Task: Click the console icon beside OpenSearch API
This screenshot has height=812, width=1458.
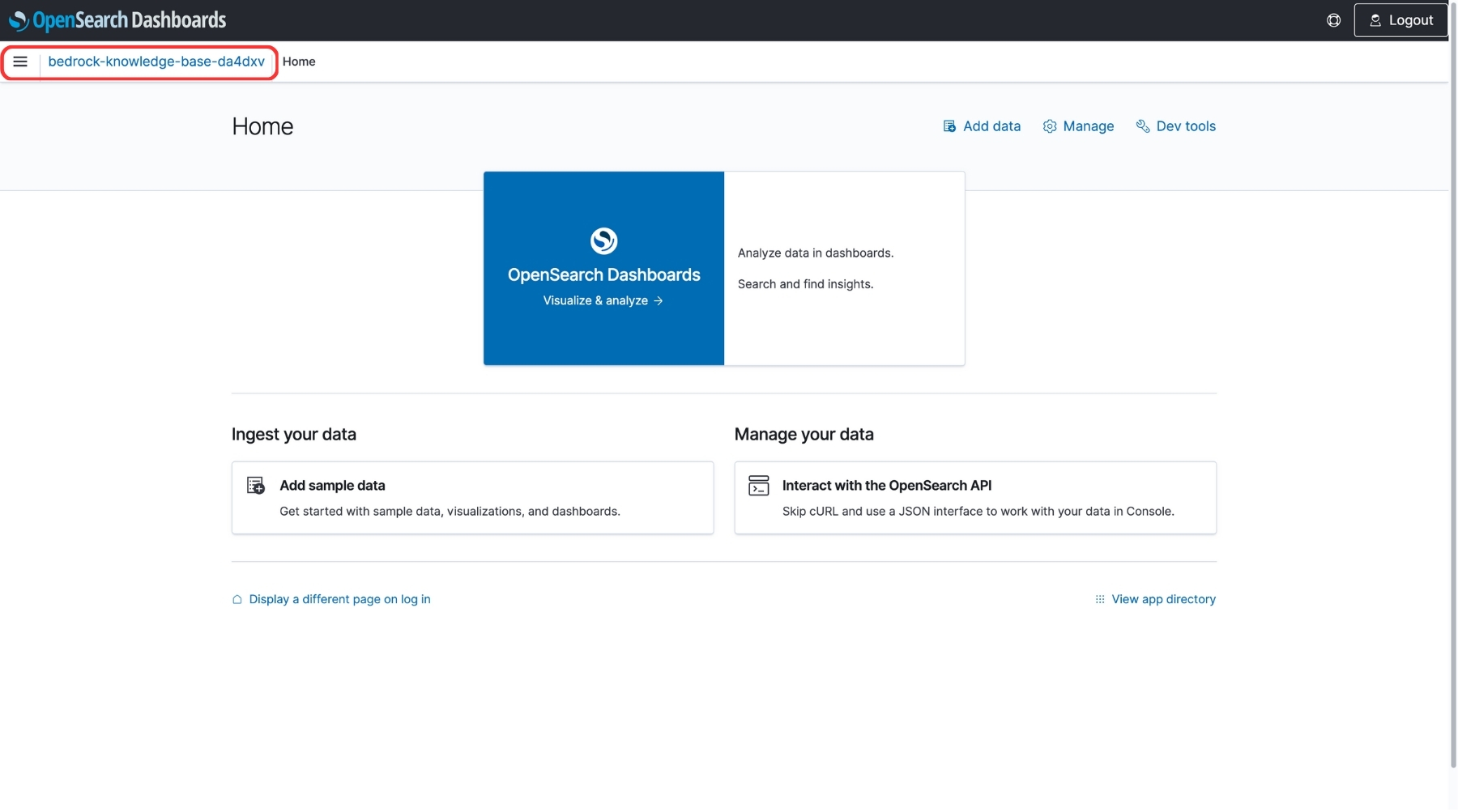Action: [x=758, y=486]
